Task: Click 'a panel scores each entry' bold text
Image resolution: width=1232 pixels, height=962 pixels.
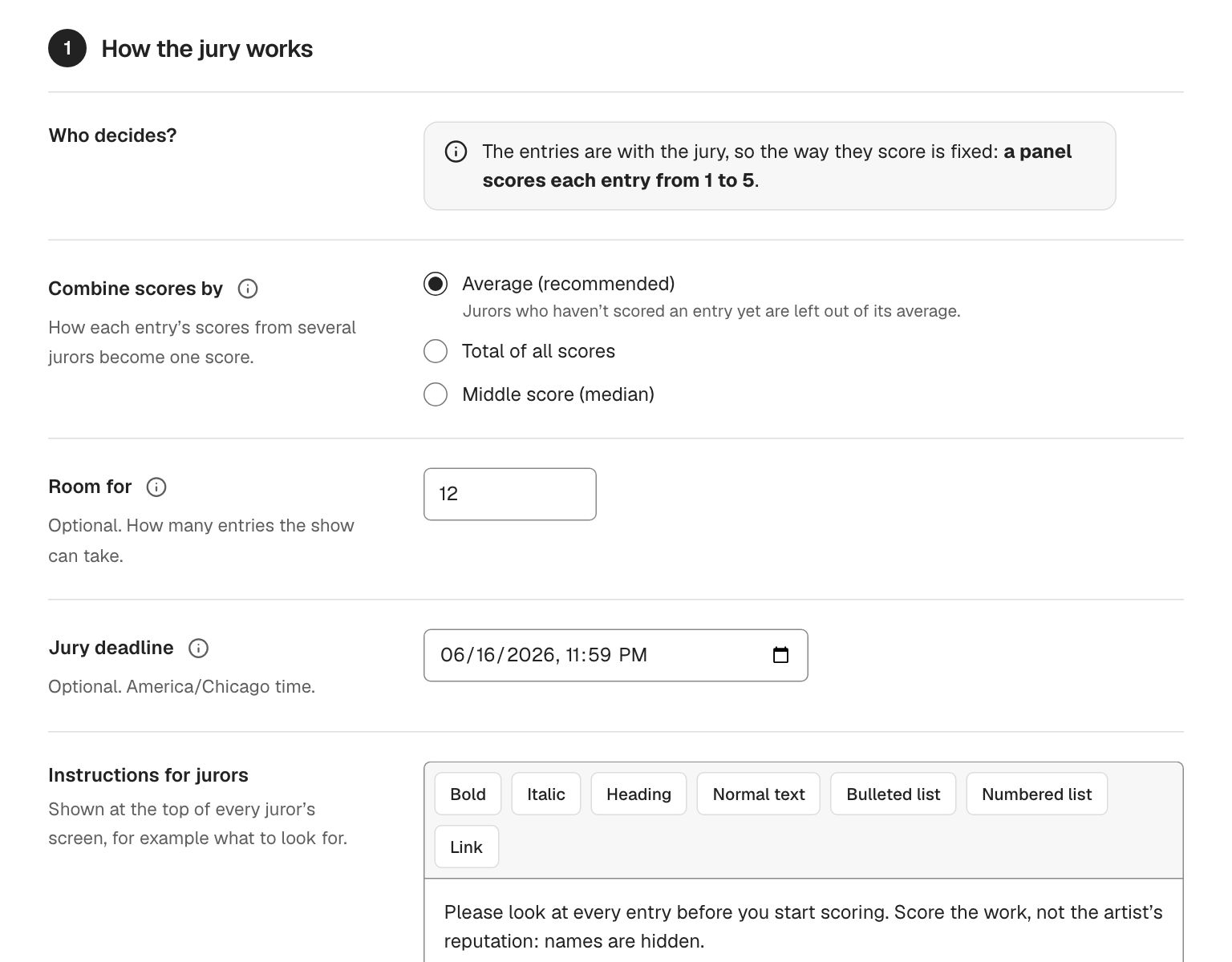Action: click(x=777, y=166)
